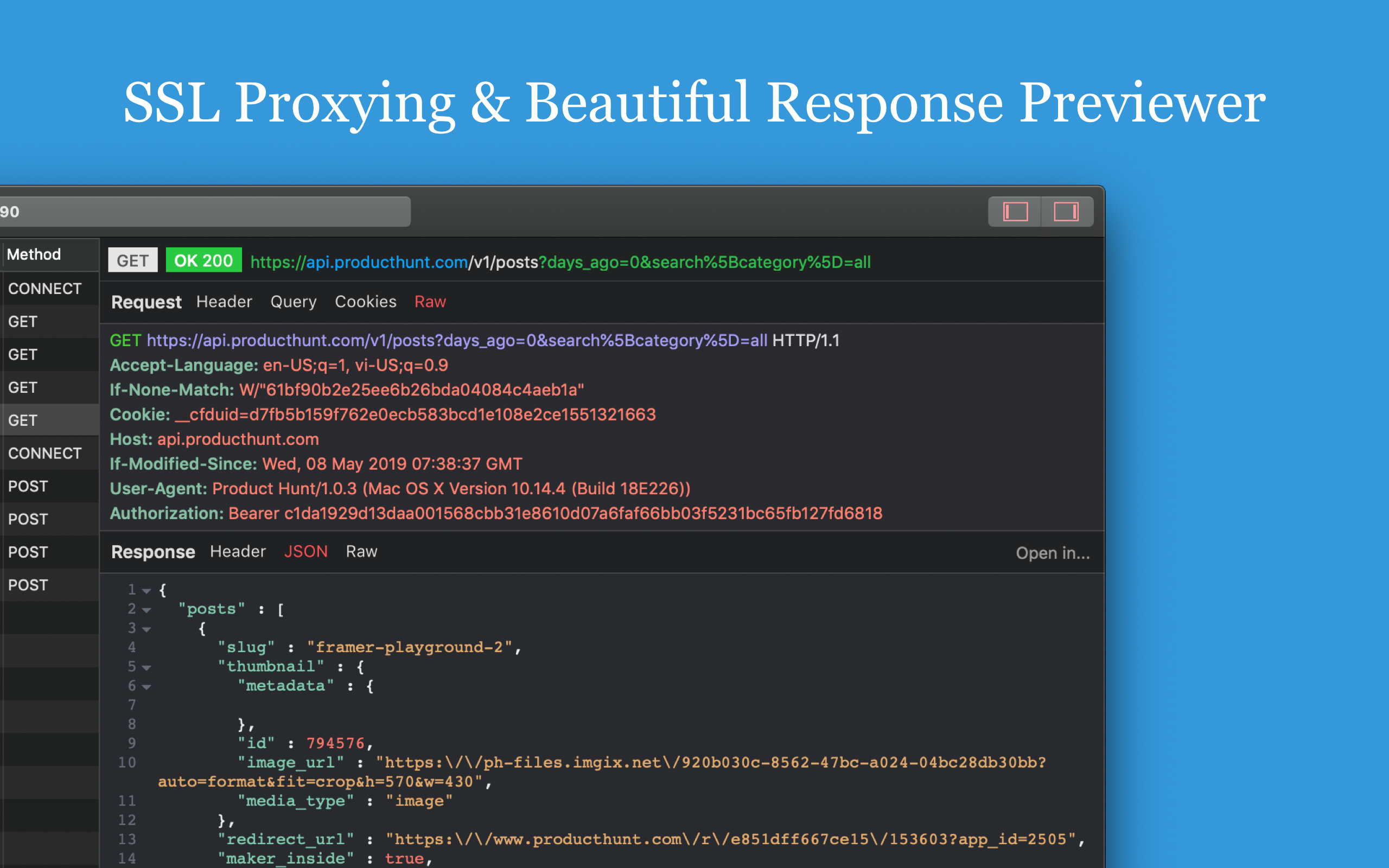Click the "maker_inside" : true line
Screen dimensions: 1389x868
[325, 859]
